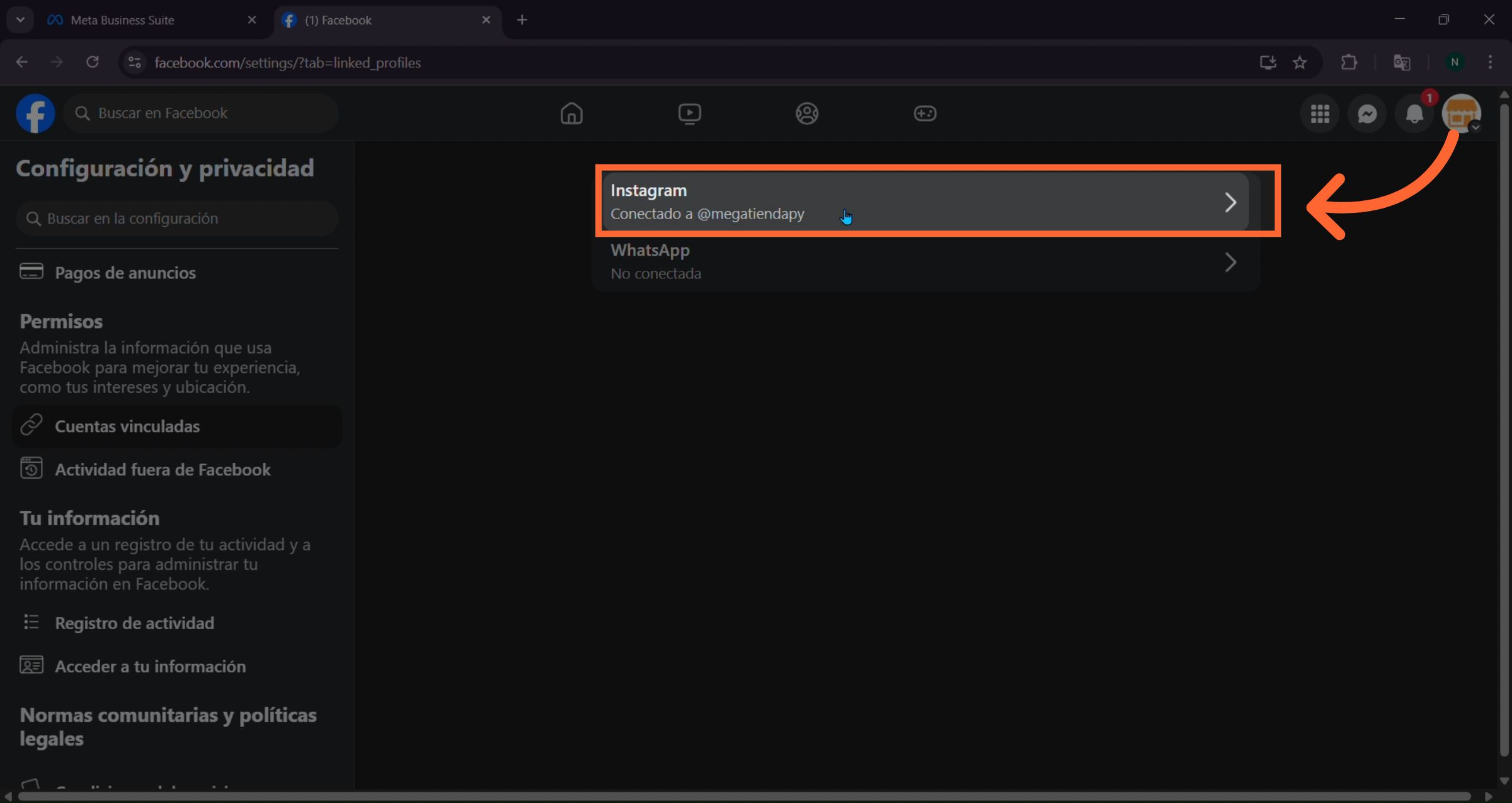Open the apps grid menu icon
The image size is (1512, 803).
pos(1320,114)
